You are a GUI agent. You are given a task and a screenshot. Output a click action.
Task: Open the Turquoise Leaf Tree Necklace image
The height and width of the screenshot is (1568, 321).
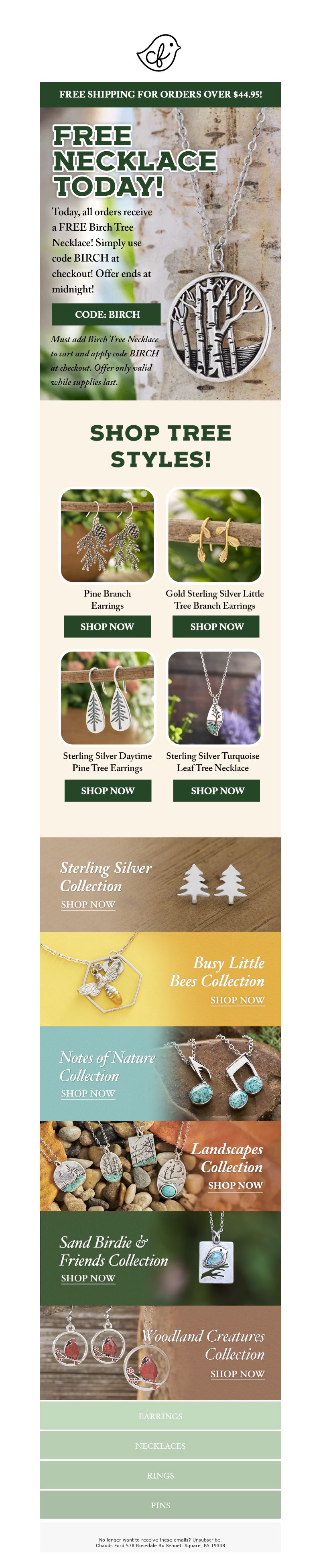(x=214, y=698)
